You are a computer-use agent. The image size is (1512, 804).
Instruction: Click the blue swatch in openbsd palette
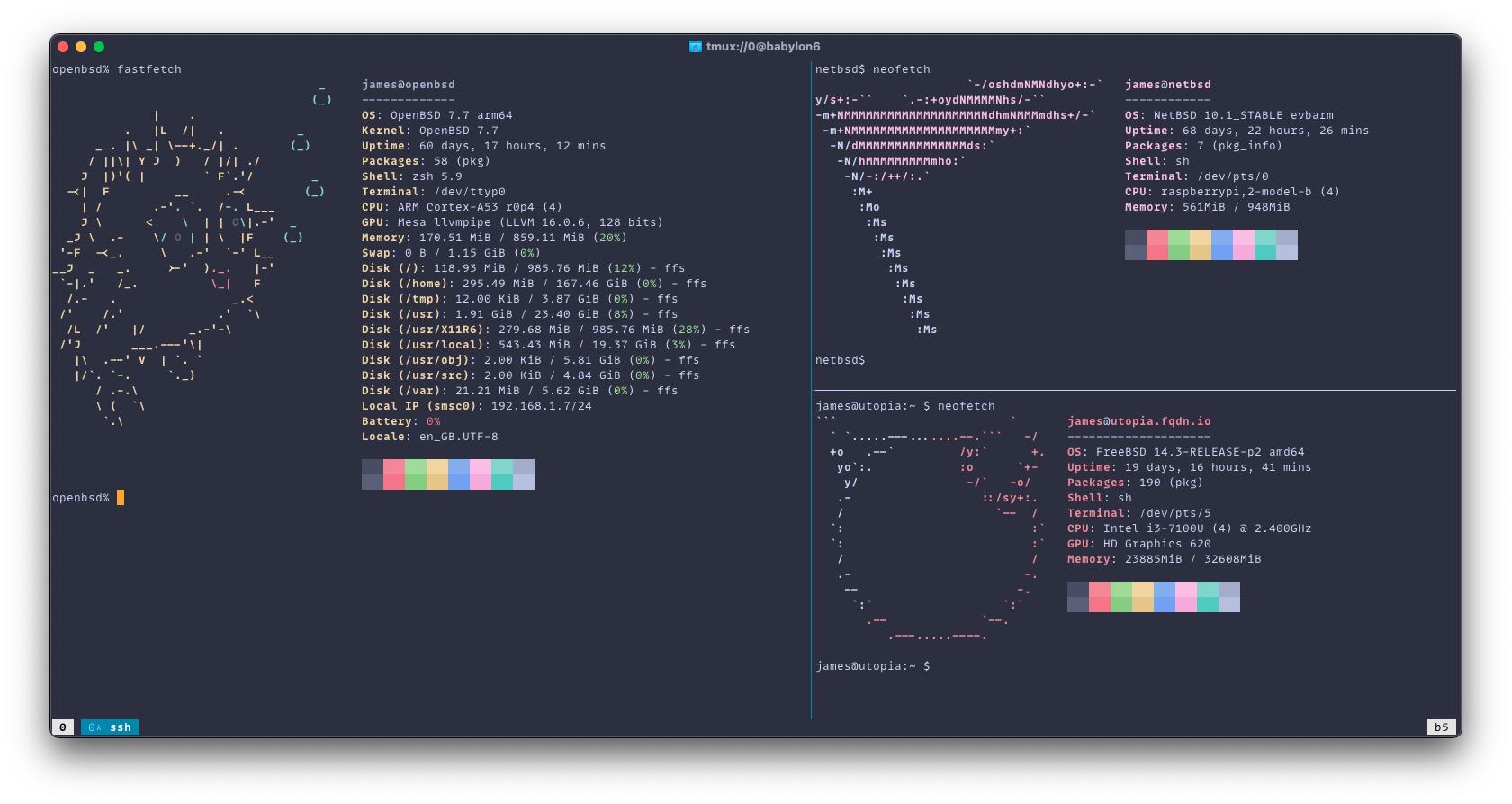point(459,474)
